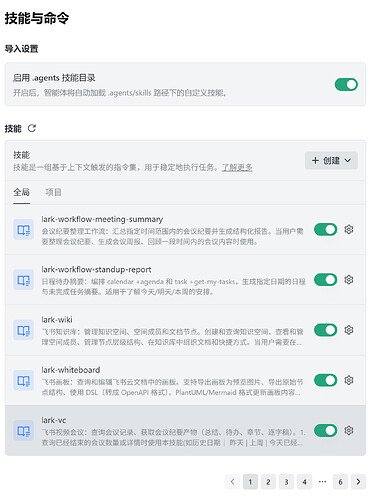Open the 创建 dropdown button
The width and height of the screenshot is (374, 500).
coord(331,161)
